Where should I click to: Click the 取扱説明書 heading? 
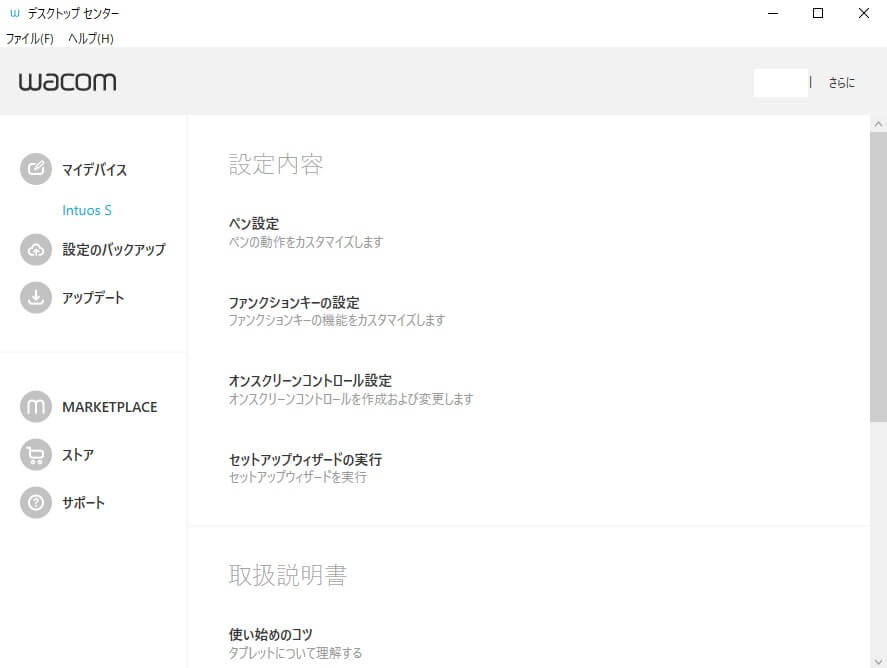287,575
